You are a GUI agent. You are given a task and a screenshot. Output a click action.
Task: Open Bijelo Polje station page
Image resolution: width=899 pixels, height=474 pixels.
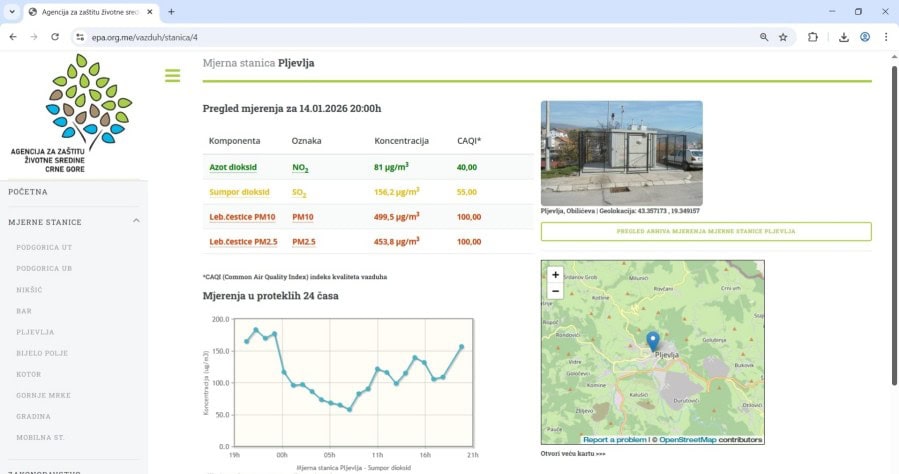[x=43, y=353]
